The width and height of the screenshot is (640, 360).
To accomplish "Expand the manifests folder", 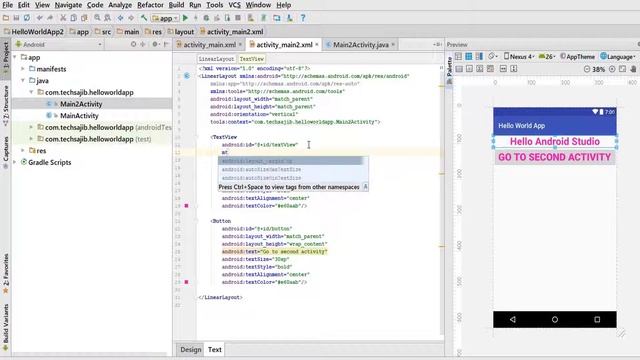I will (23, 69).
